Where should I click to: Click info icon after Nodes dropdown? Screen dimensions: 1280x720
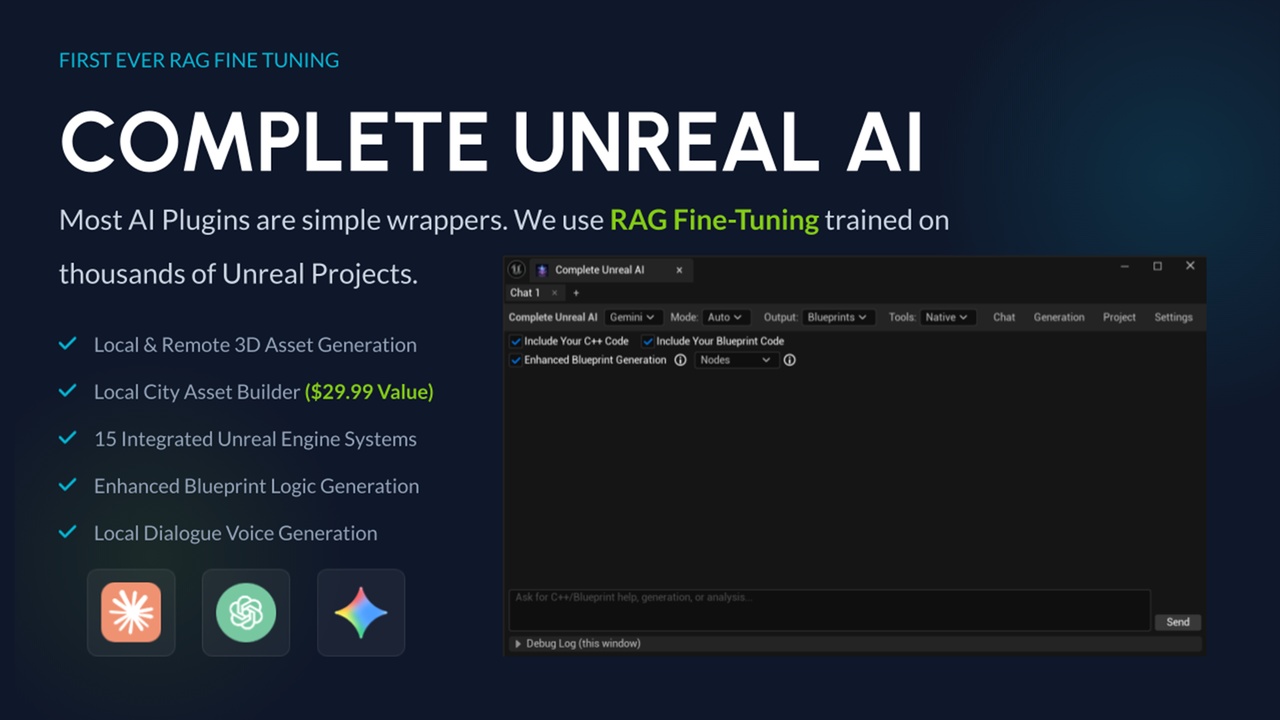point(789,360)
